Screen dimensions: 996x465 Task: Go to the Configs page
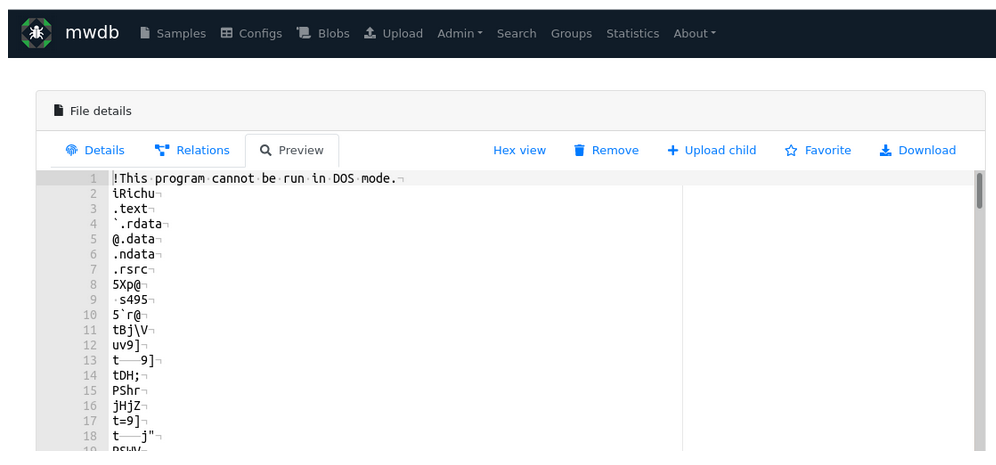coord(251,34)
